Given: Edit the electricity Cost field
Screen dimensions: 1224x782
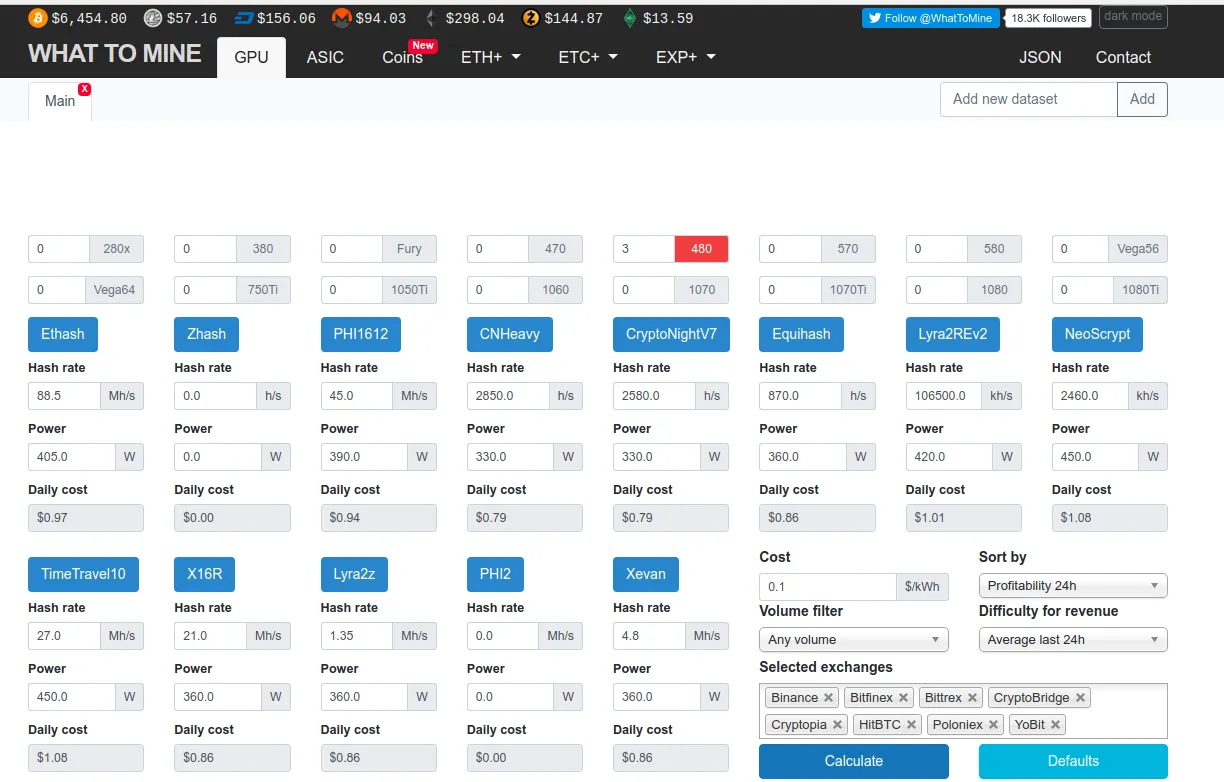Looking at the screenshot, I should click(828, 586).
